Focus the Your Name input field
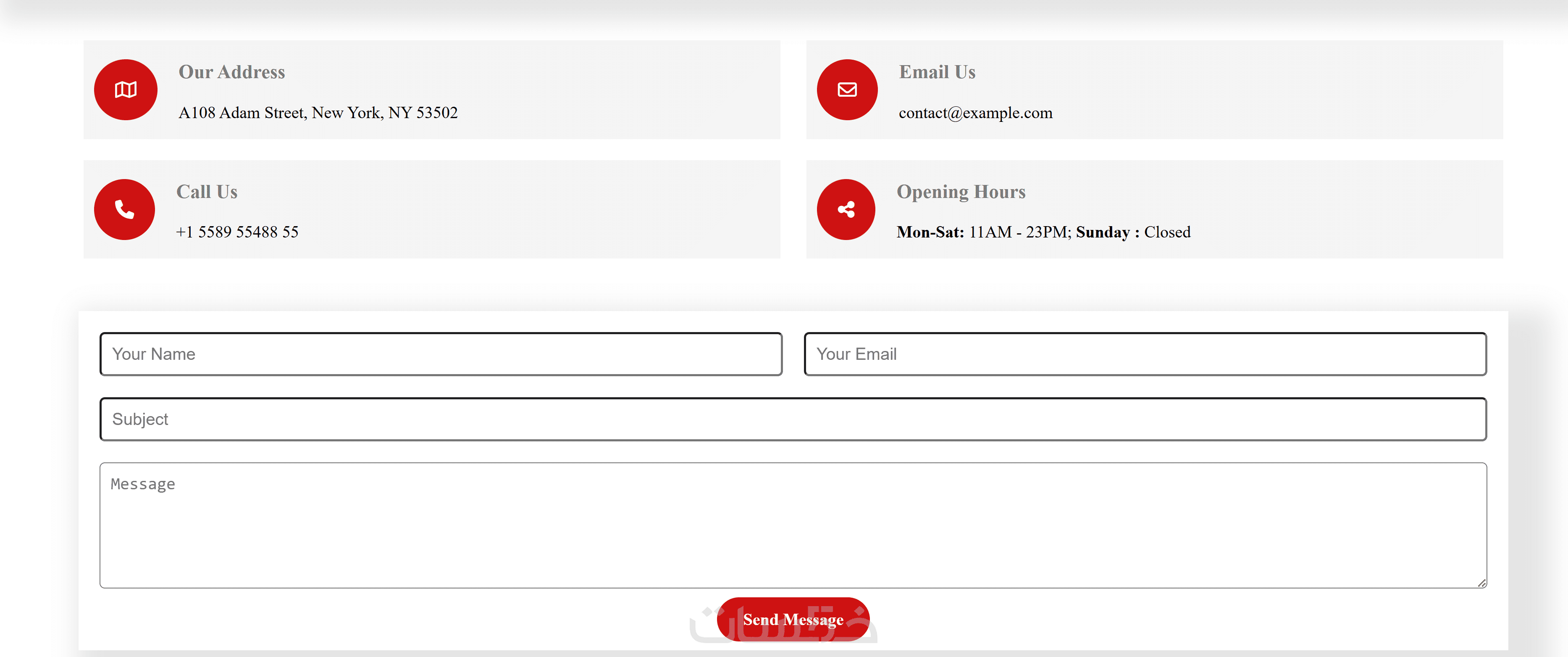 point(441,354)
